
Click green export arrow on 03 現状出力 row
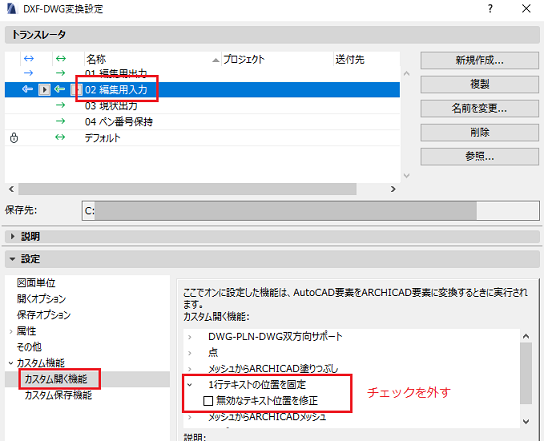point(60,105)
